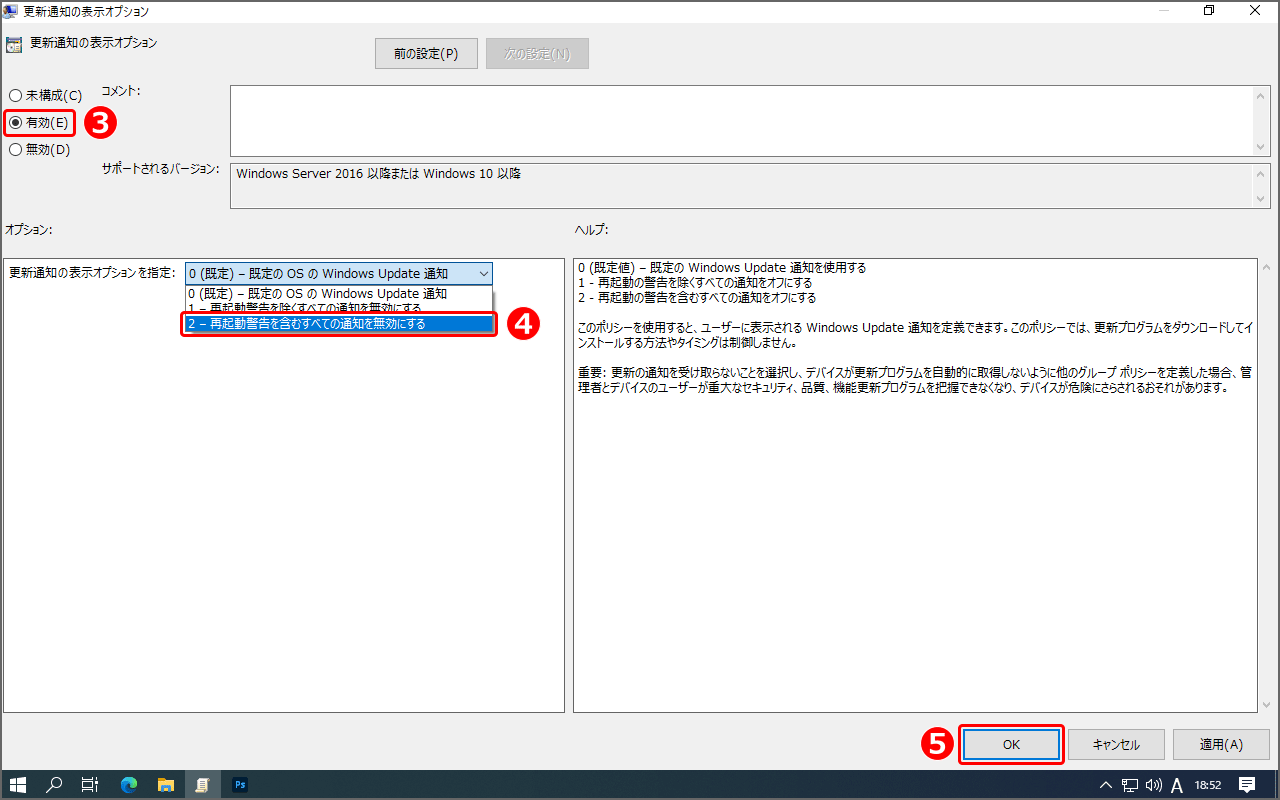Click help line '1 - 再起動の警告を除くすべての通知をオフにする'
Screen dimensions: 1280x800
click(696, 283)
